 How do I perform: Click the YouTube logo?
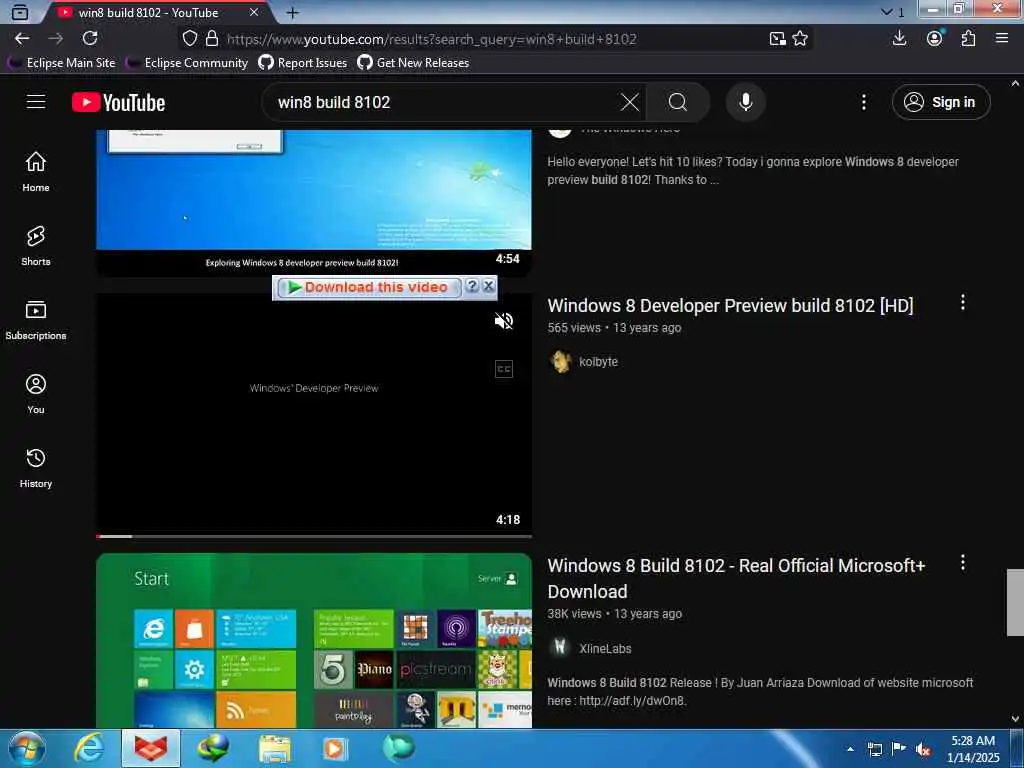click(118, 103)
